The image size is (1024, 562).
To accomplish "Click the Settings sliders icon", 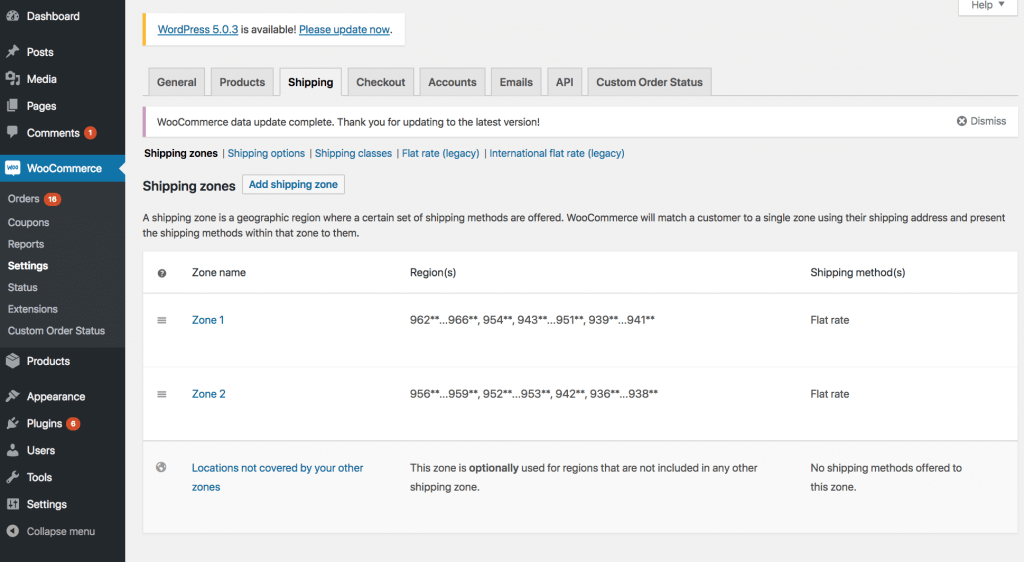I will (x=12, y=504).
